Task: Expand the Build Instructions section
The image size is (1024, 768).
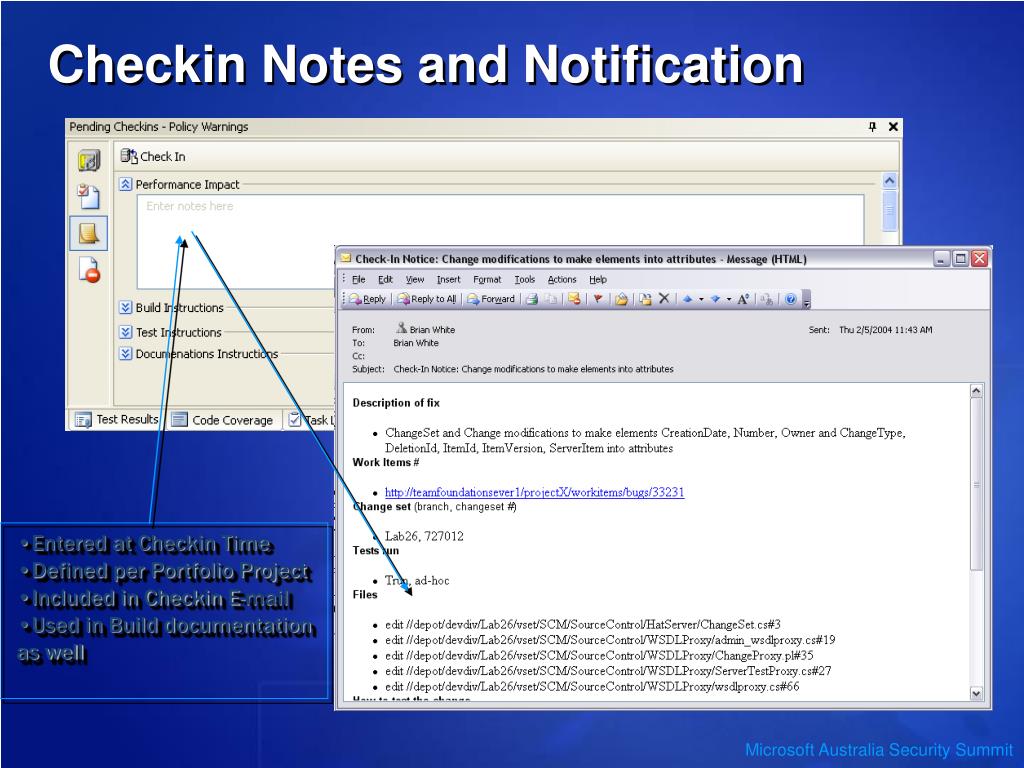Action: coord(126,308)
